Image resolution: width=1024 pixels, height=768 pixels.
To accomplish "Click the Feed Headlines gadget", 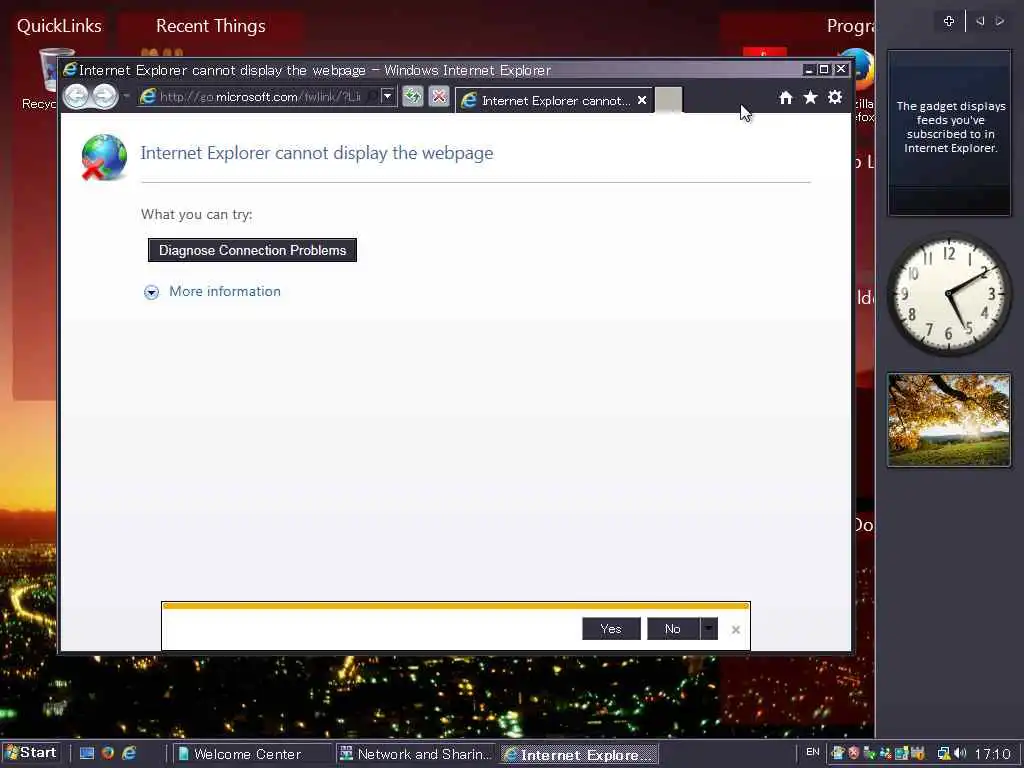I will coord(950,133).
